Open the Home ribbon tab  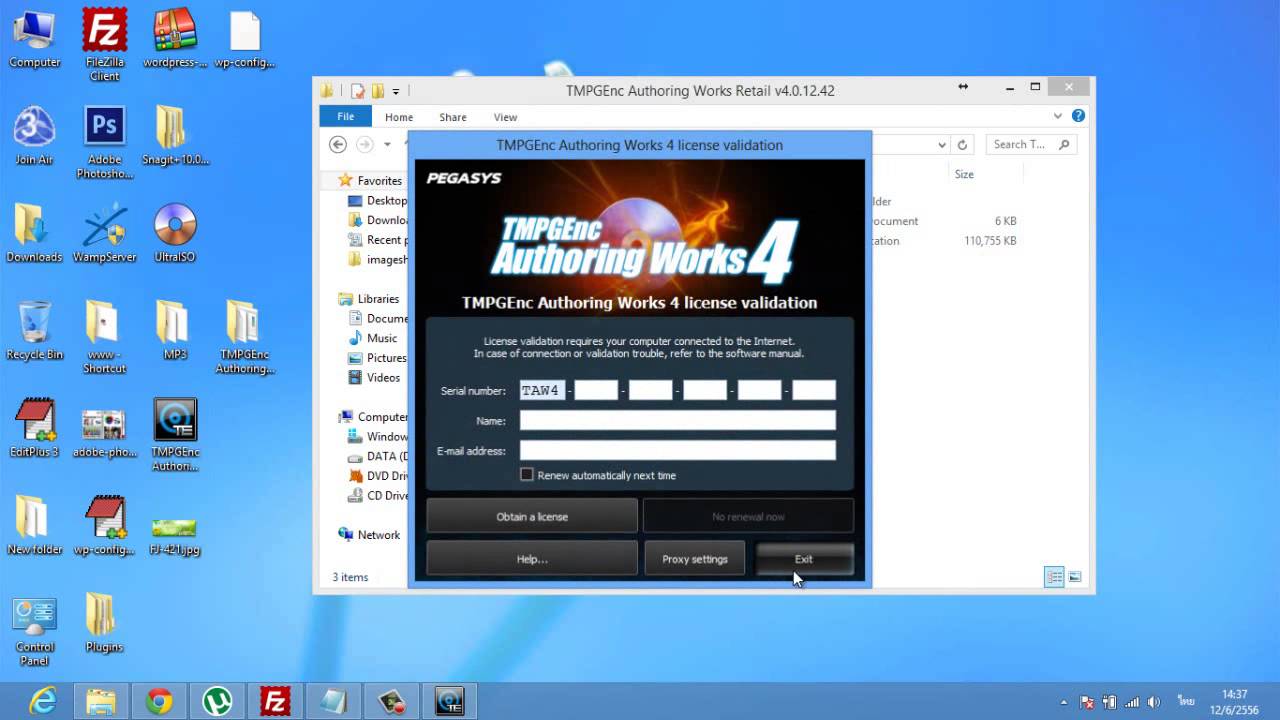pos(399,117)
